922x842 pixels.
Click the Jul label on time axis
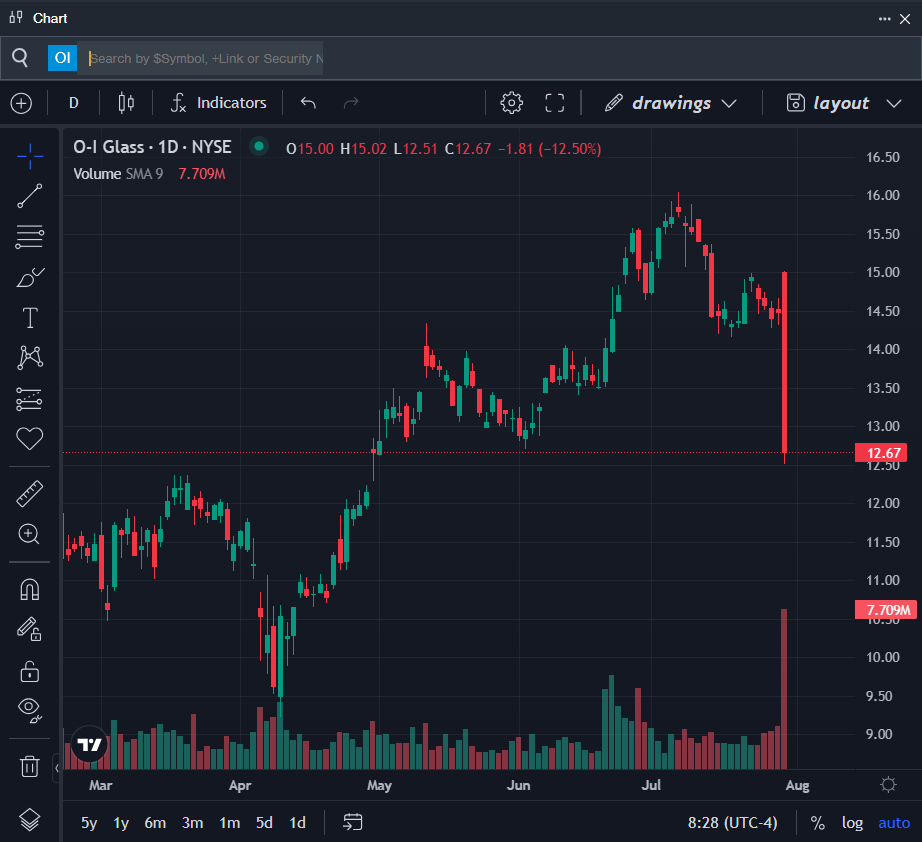coord(651,786)
